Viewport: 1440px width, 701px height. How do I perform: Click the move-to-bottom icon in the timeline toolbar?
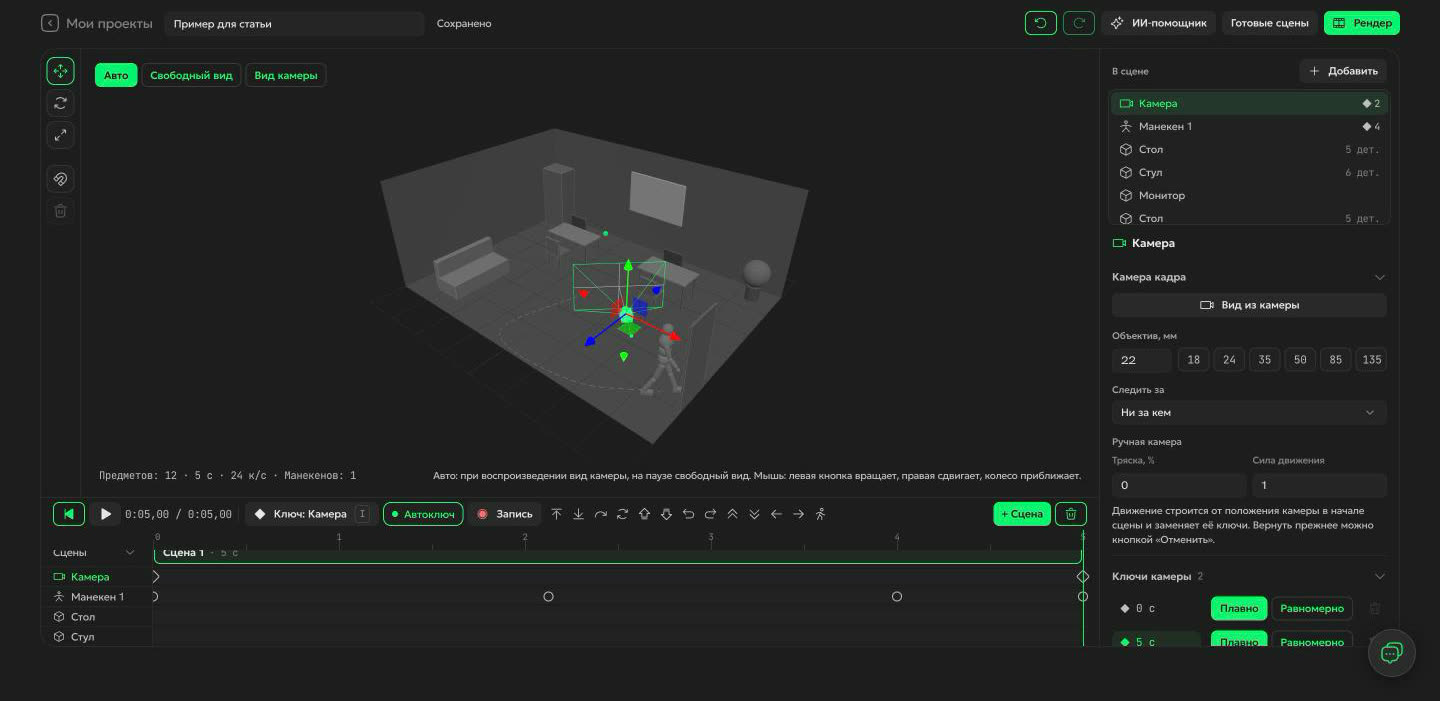[579, 514]
